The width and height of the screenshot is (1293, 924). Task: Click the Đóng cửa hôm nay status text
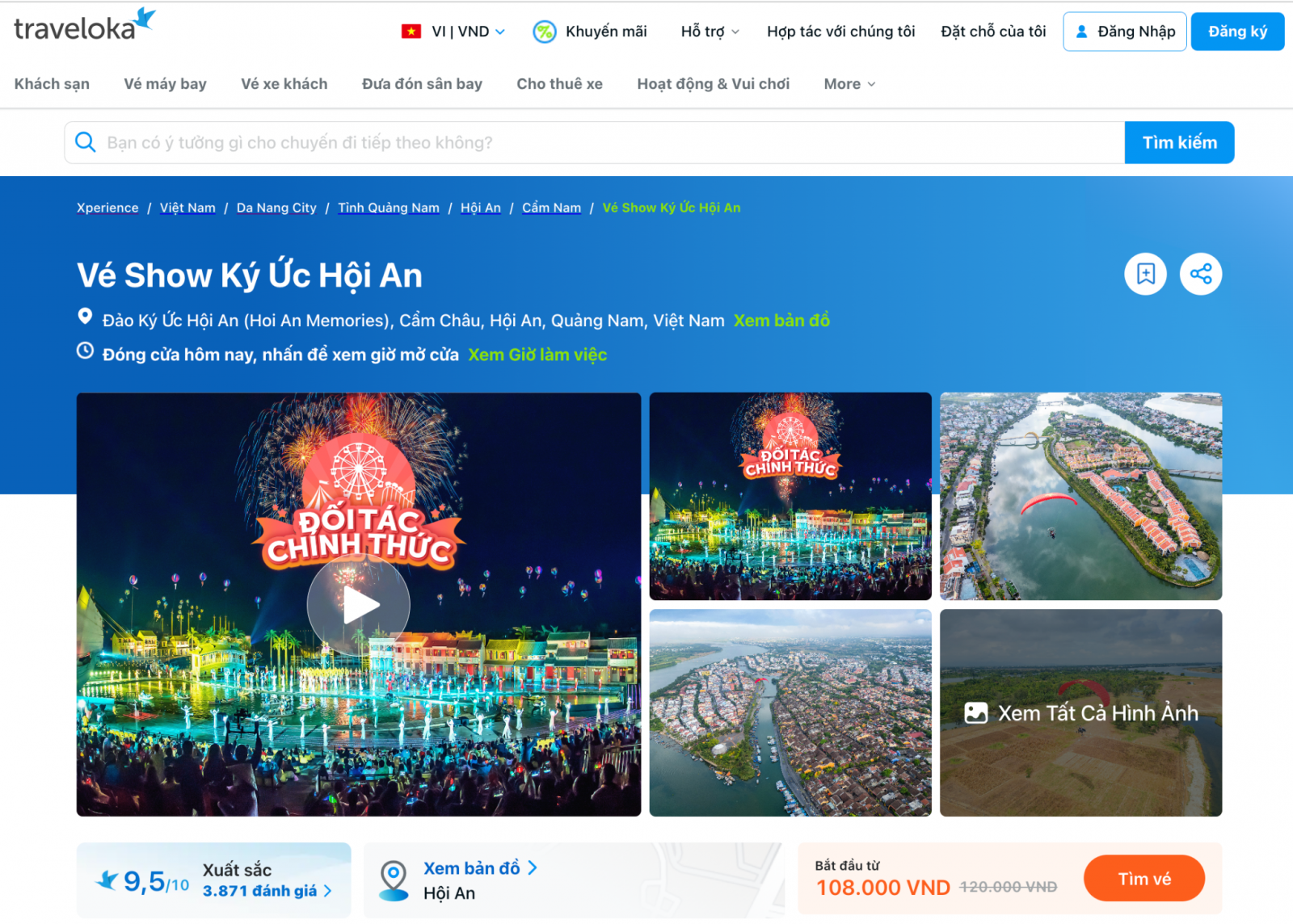tap(280, 355)
